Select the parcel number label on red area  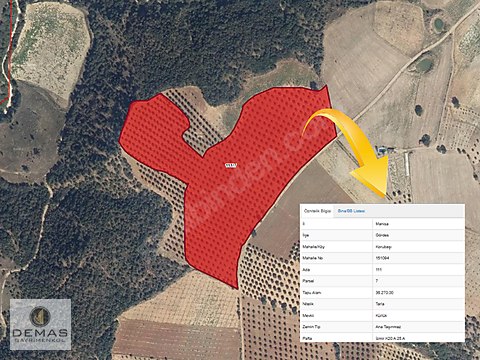[x=231, y=165]
